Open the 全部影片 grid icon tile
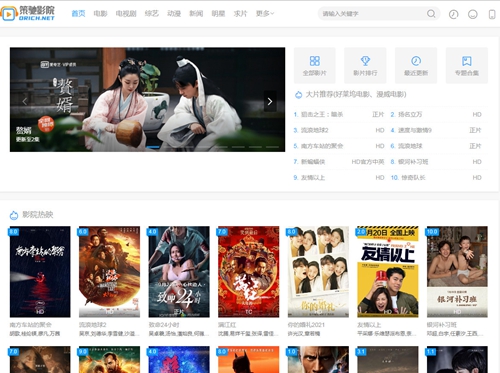Image resolution: width=500 pixels, height=373 pixels. 315,65
